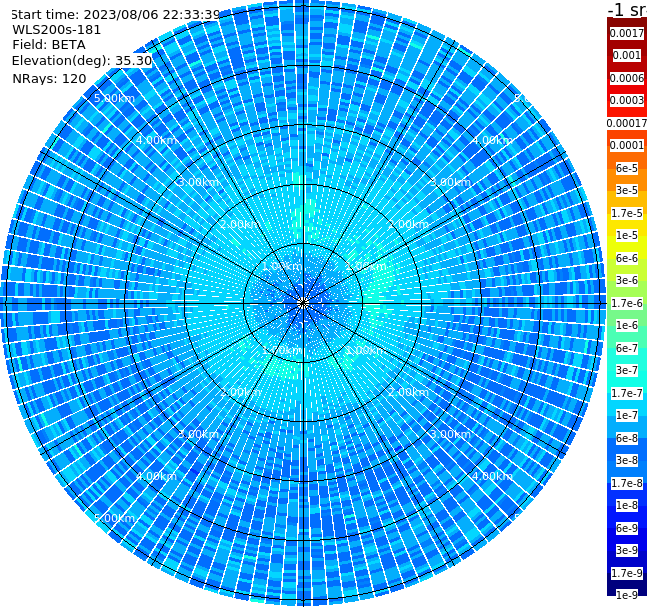Click the NRays: 120 label
The image size is (647, 607).
pyautogui.click(x=49, y=78)
